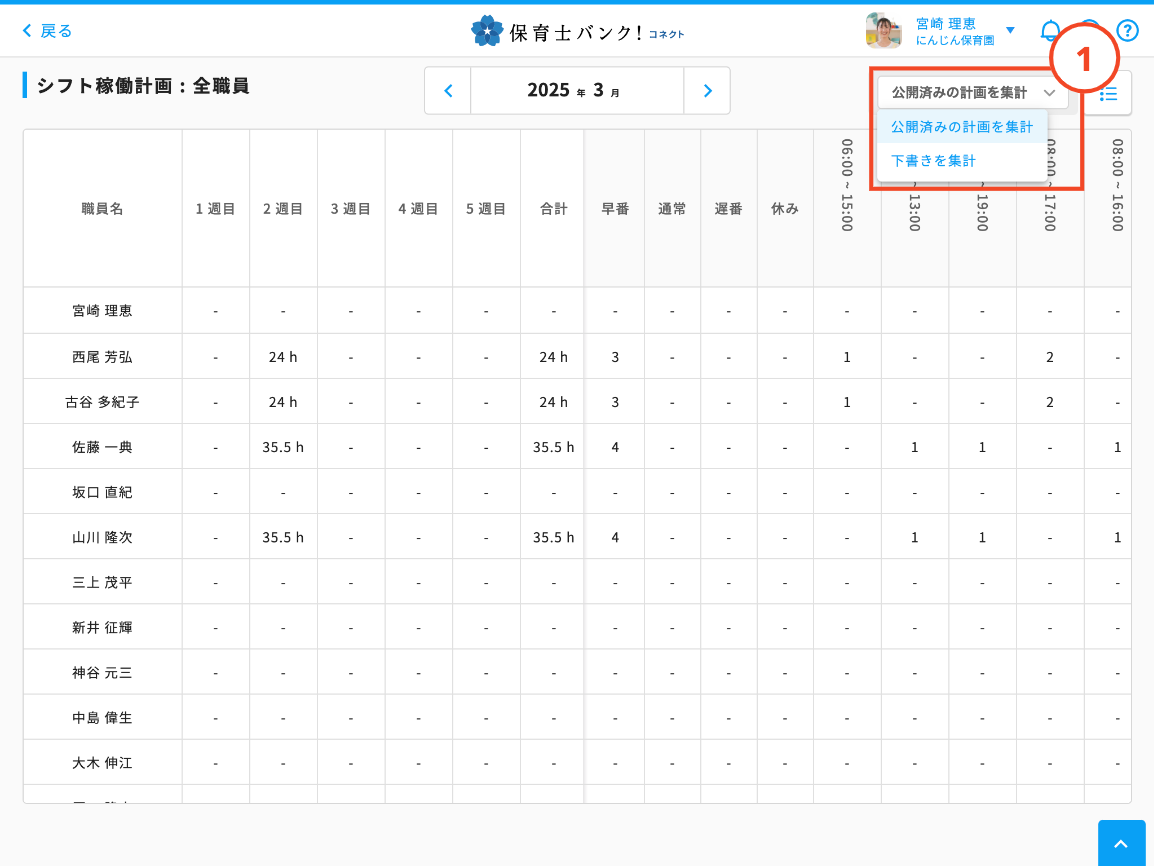Expand the 宮崎 理恵 account menu arrow
1154x866 pixels.
pyautogui.click(x=1010, y=31)
